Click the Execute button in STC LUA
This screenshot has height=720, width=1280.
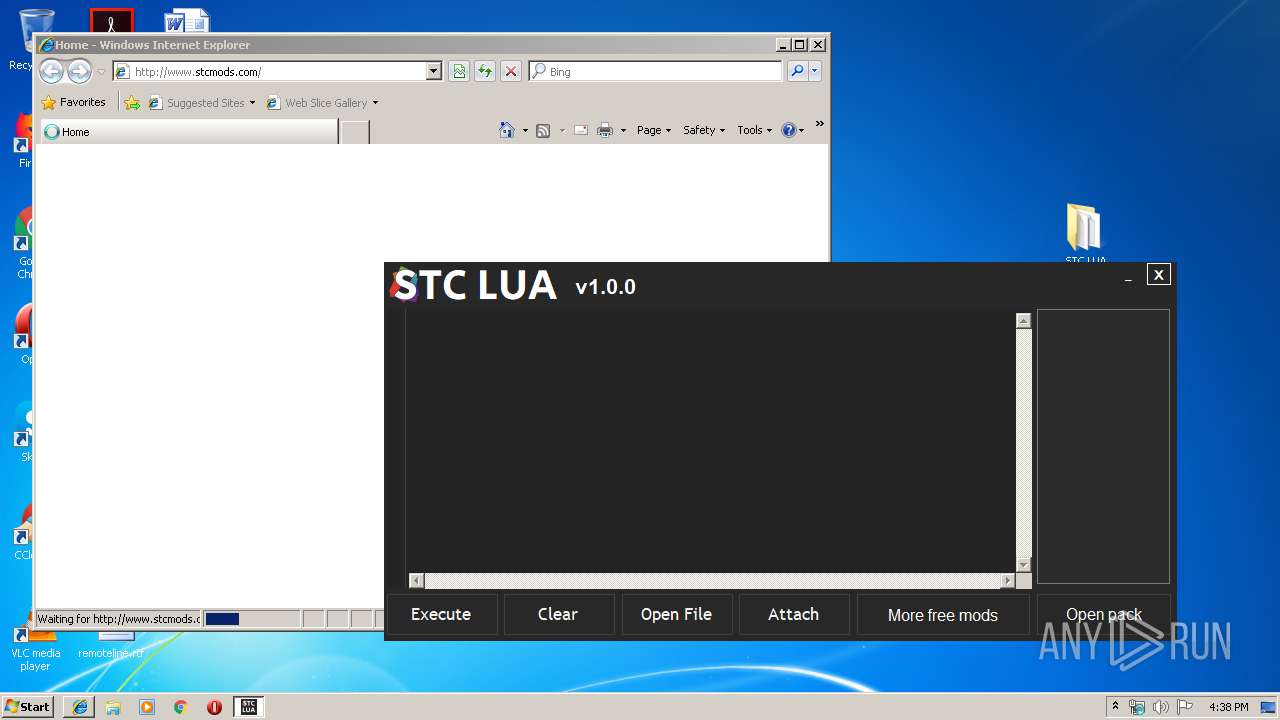point(441,614)
